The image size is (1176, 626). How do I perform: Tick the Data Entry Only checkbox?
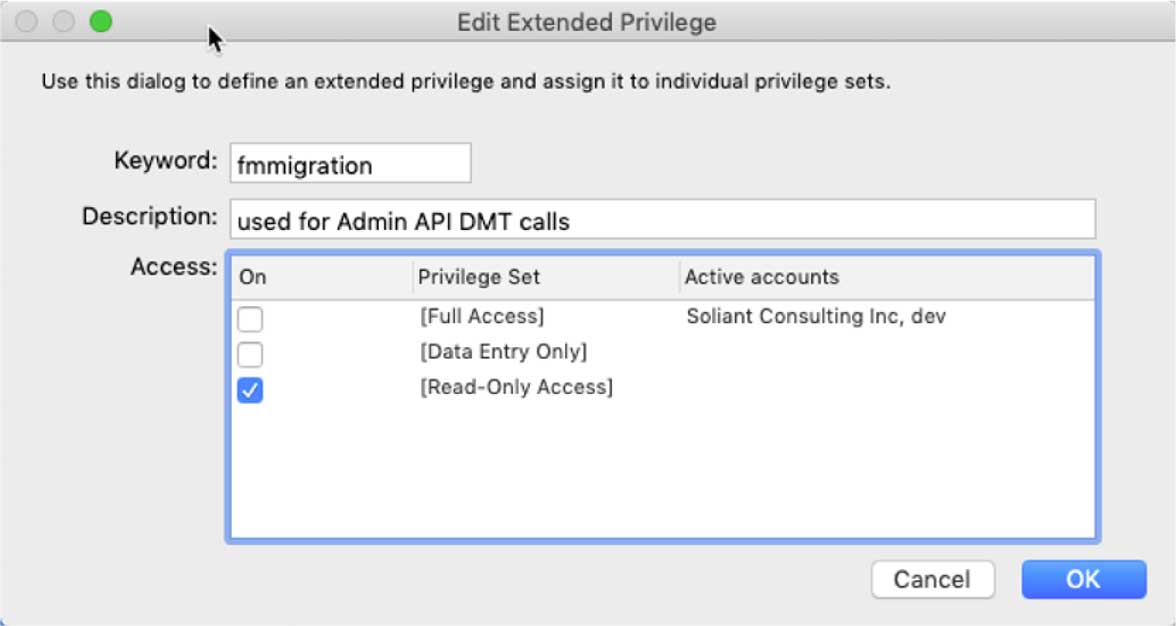pos(250,354)
